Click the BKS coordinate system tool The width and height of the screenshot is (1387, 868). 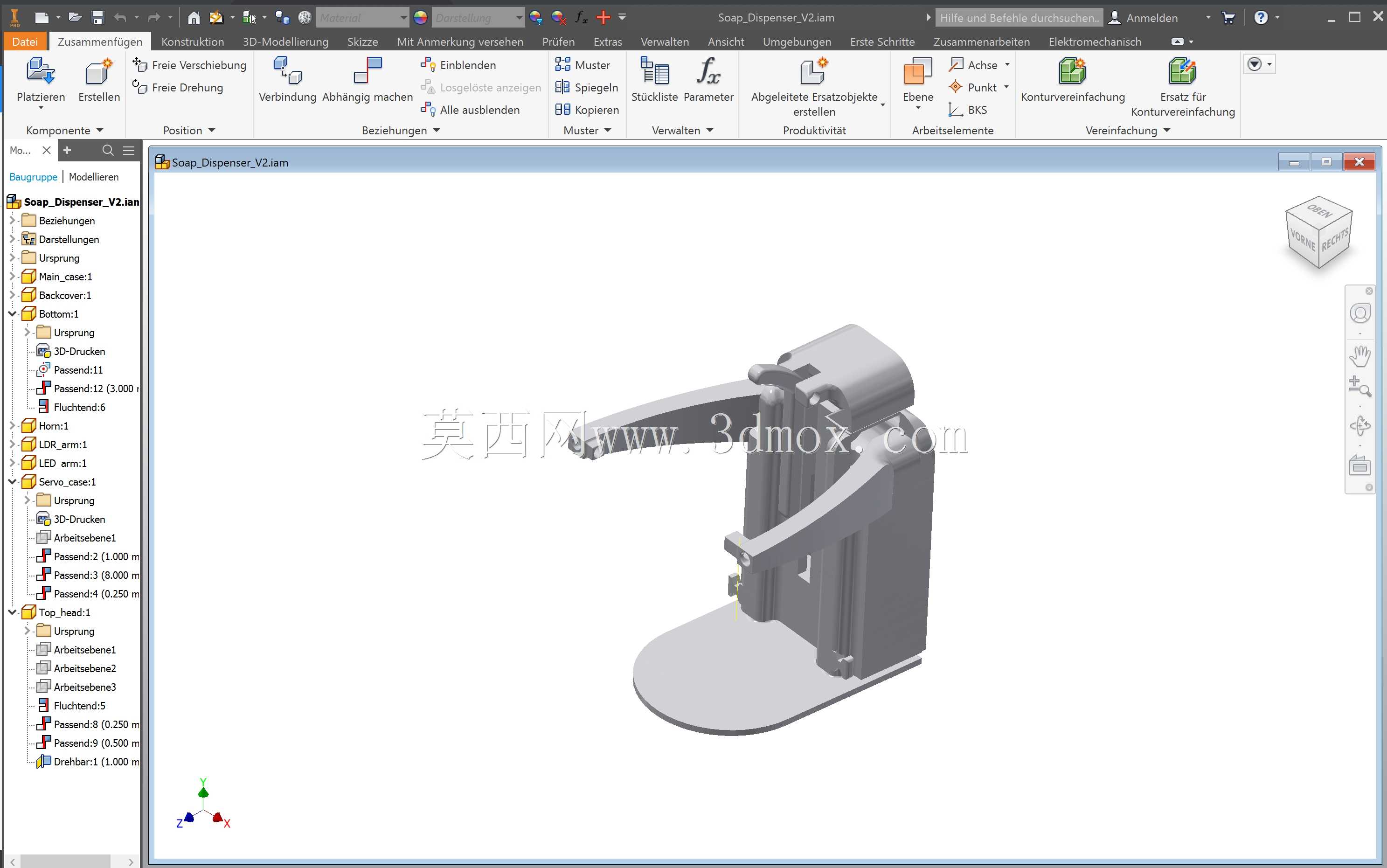(x=968, y=110)
